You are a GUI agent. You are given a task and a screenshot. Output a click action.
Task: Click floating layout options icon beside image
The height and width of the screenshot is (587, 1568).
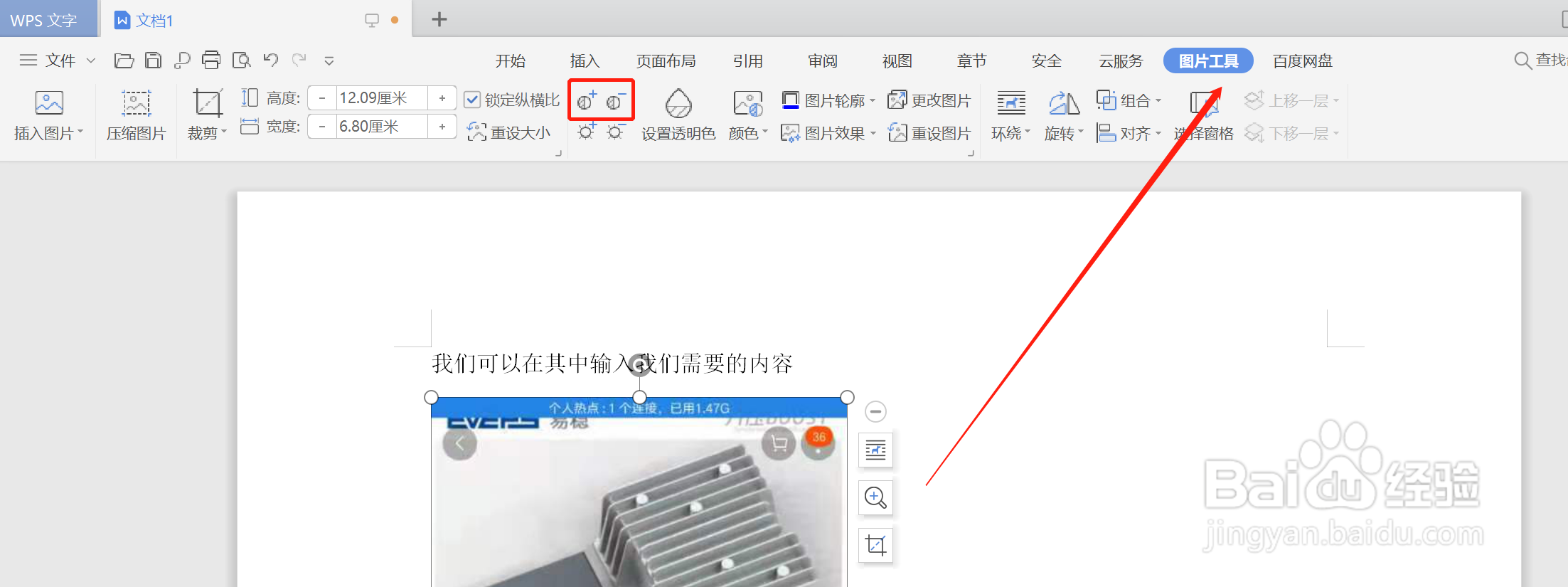pyautogui.click(x=875, y=450)
